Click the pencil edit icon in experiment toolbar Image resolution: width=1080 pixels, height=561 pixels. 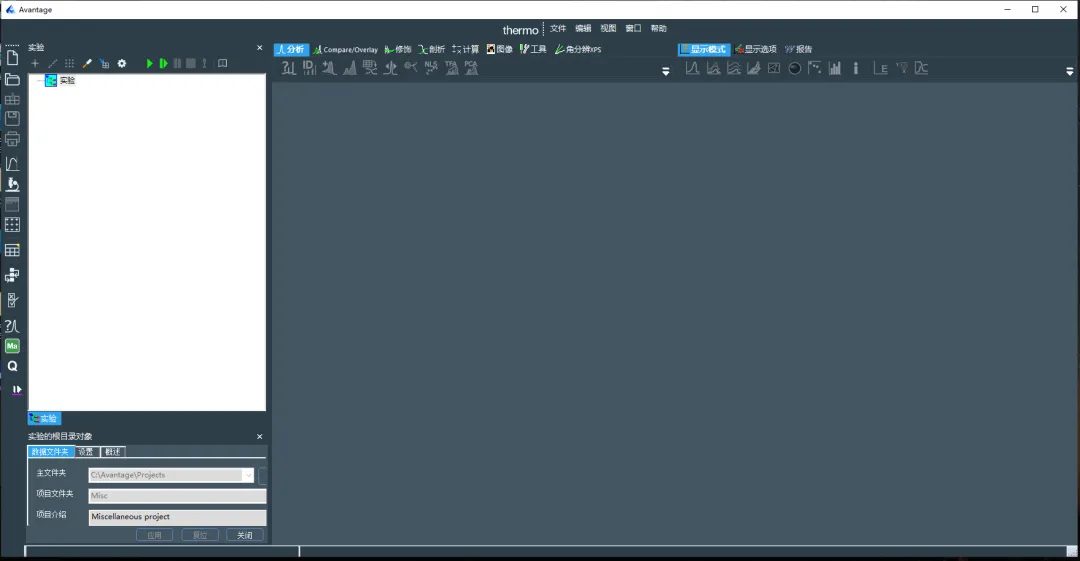[87, 63]
